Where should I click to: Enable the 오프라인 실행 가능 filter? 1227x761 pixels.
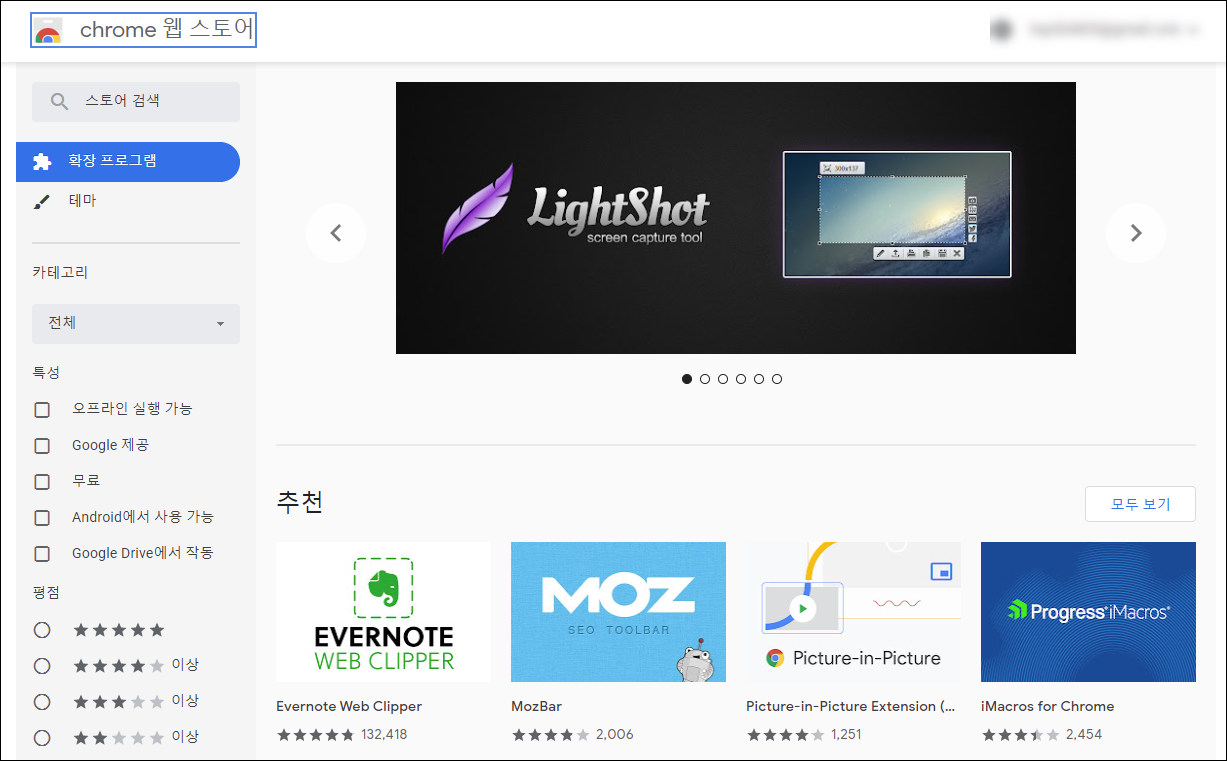tap(41, 409)
